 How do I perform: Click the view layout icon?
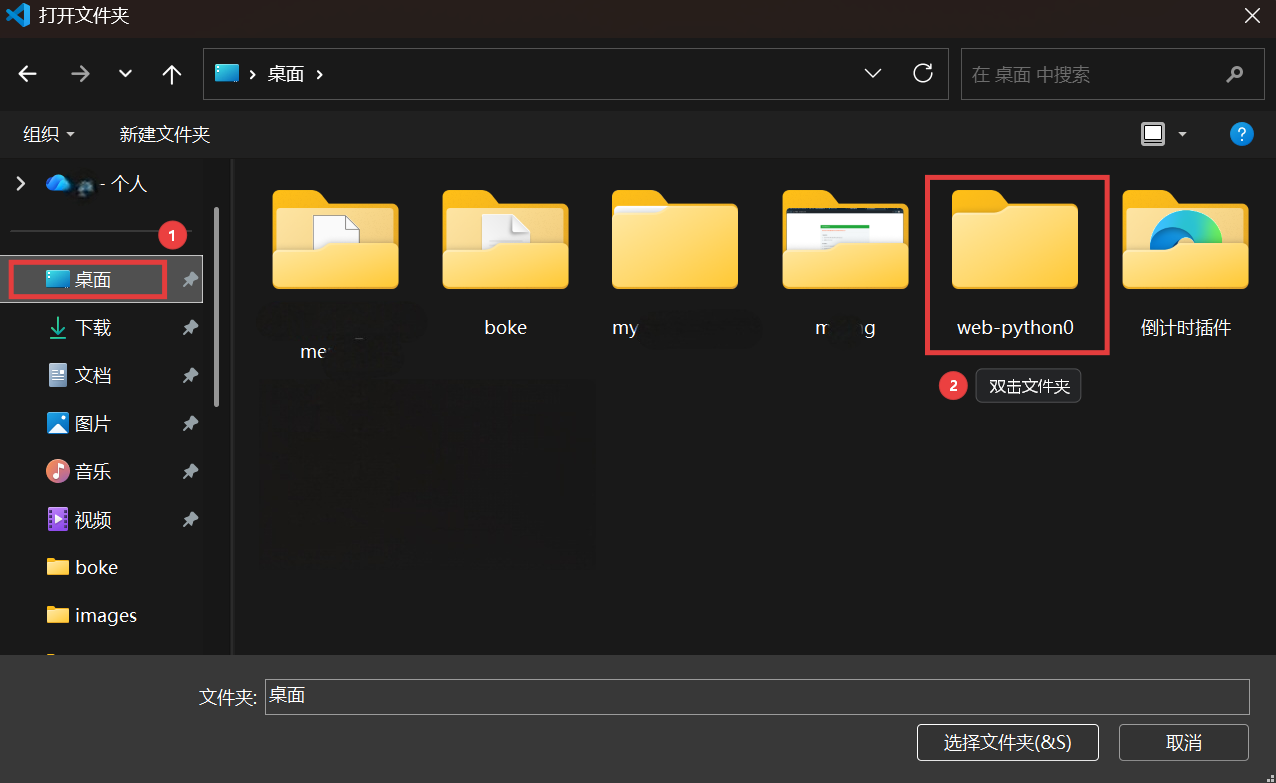point(1153,134)
